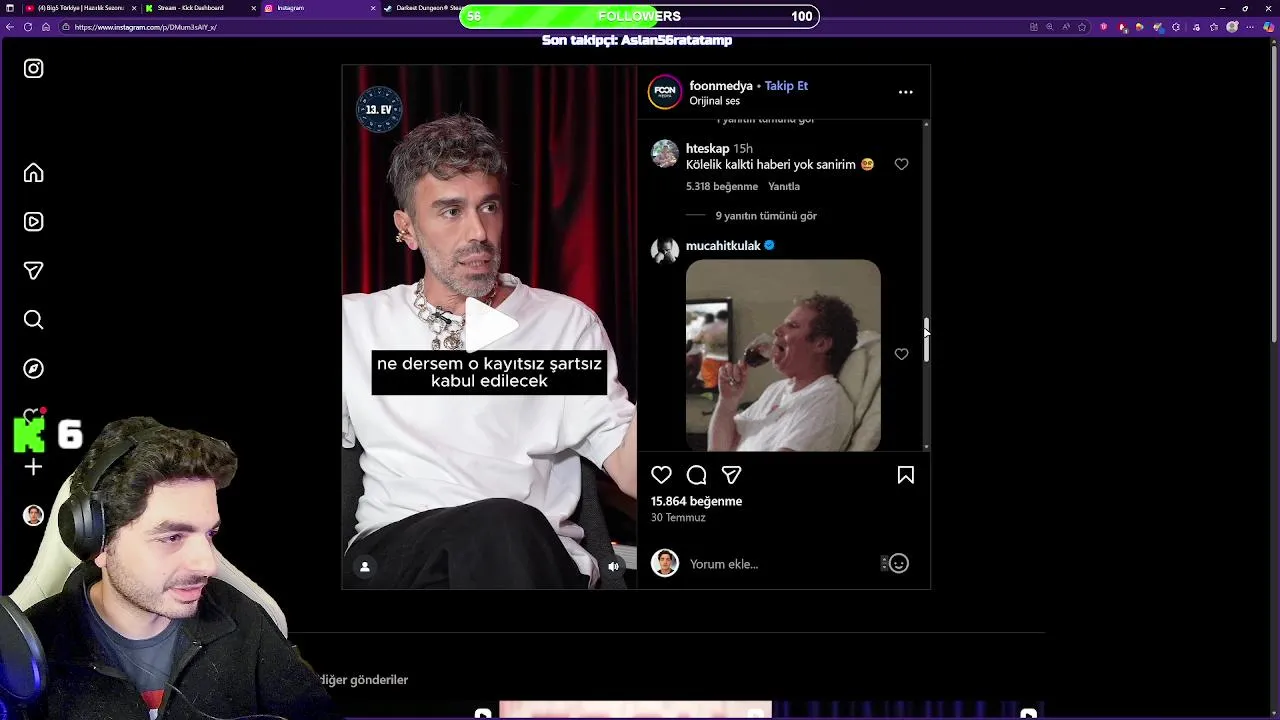Reload the current page
The image size is (1280, 720).
[x=27, y=27]
